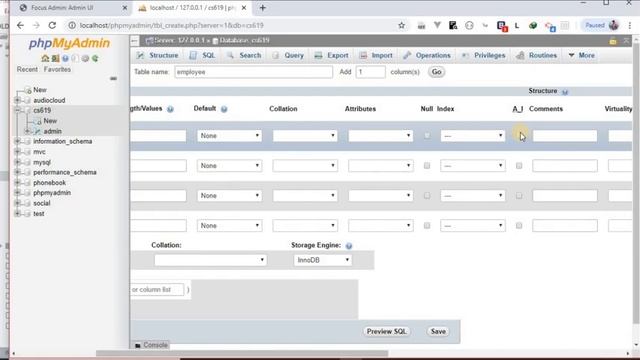Open the Collation dropdown in the first row
This screenshot has width=640, height=360.
click(x=305, y=136)
